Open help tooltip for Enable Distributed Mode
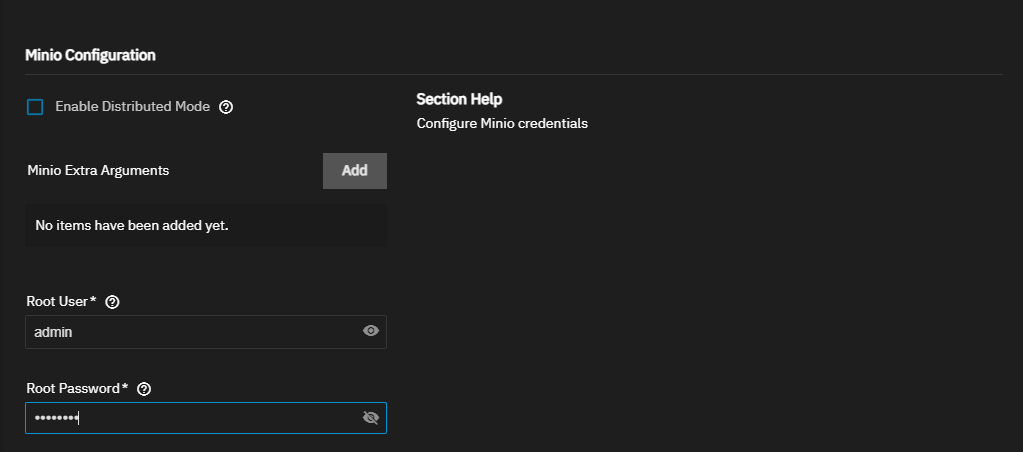 click(226, 107)
